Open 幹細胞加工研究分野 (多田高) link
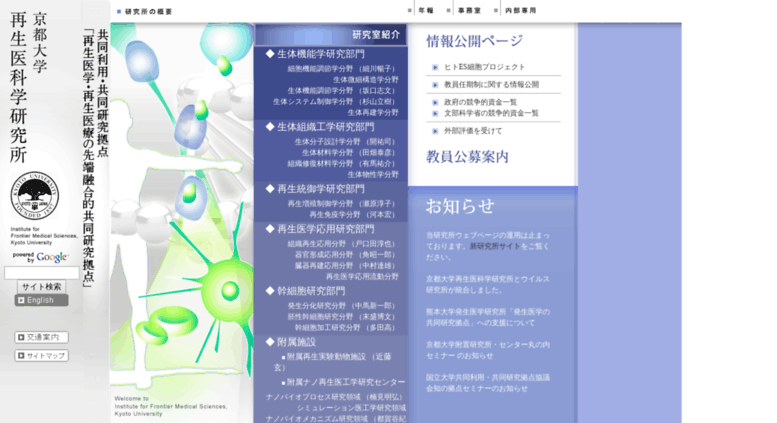777x423 pixels. [x=346, y=327]
